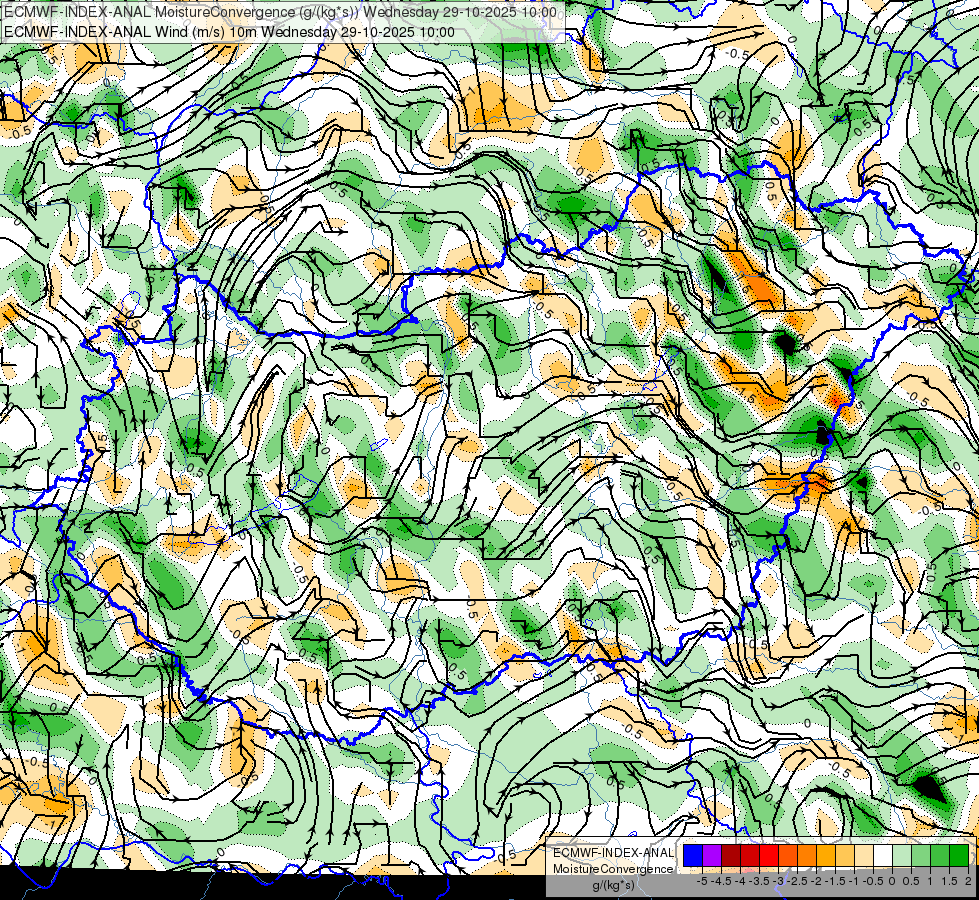Select the white legend color swatch
The width and height of the screenshot is (979, 900).
click(883, 855)
